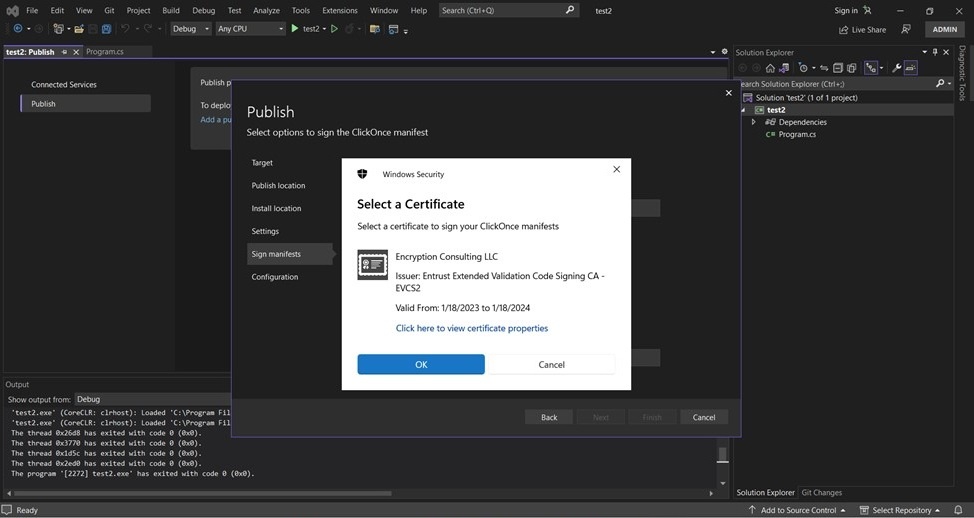The height and width of the screenshot is (518, 974).
Task: Click Cancel in the Publish wizard
Action: [x=704, y=417]
